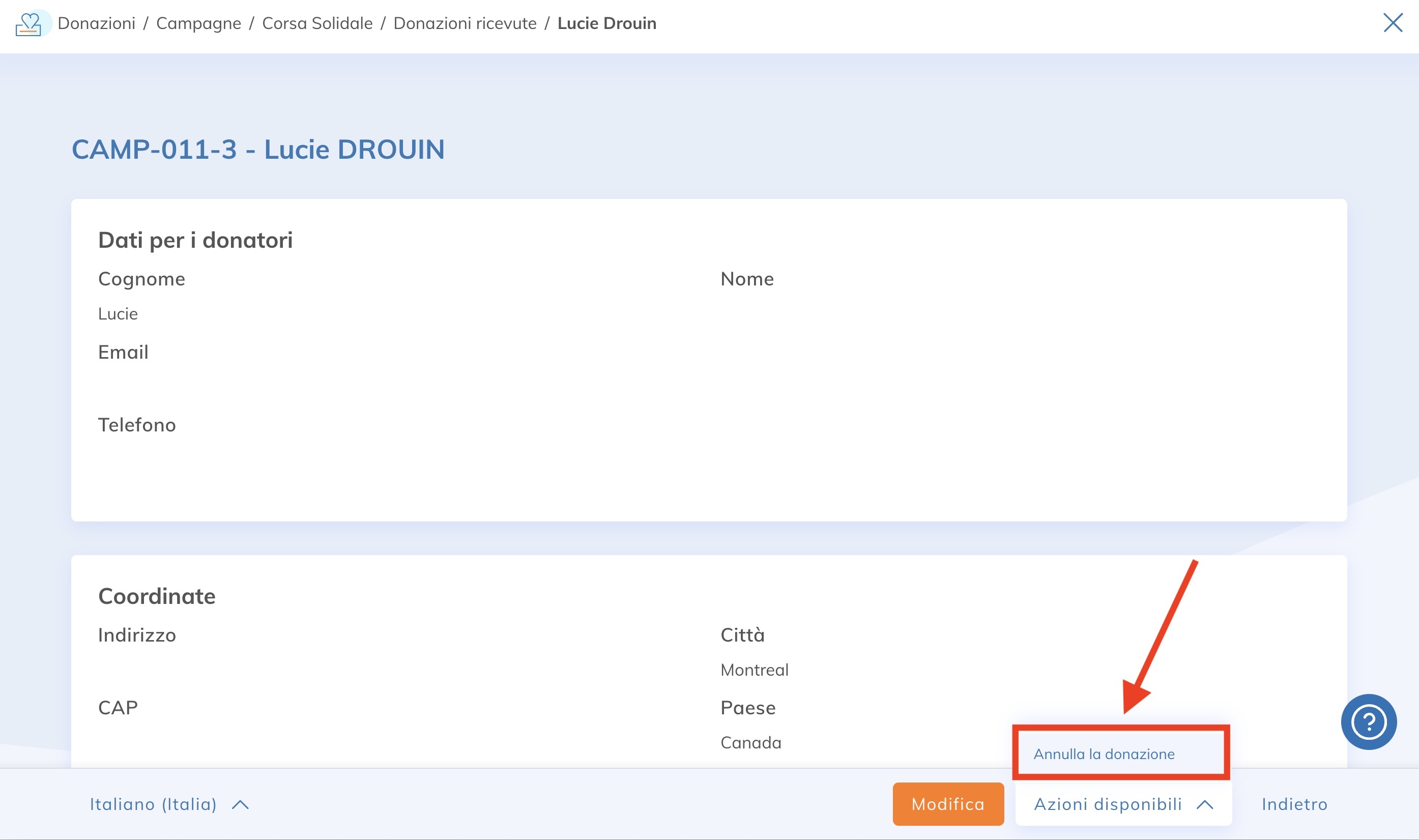This screenshot has height=840, width=1419.
Task: Return to Donazioni ricevute breadcrumb
Action: click(x=465, y=23)
